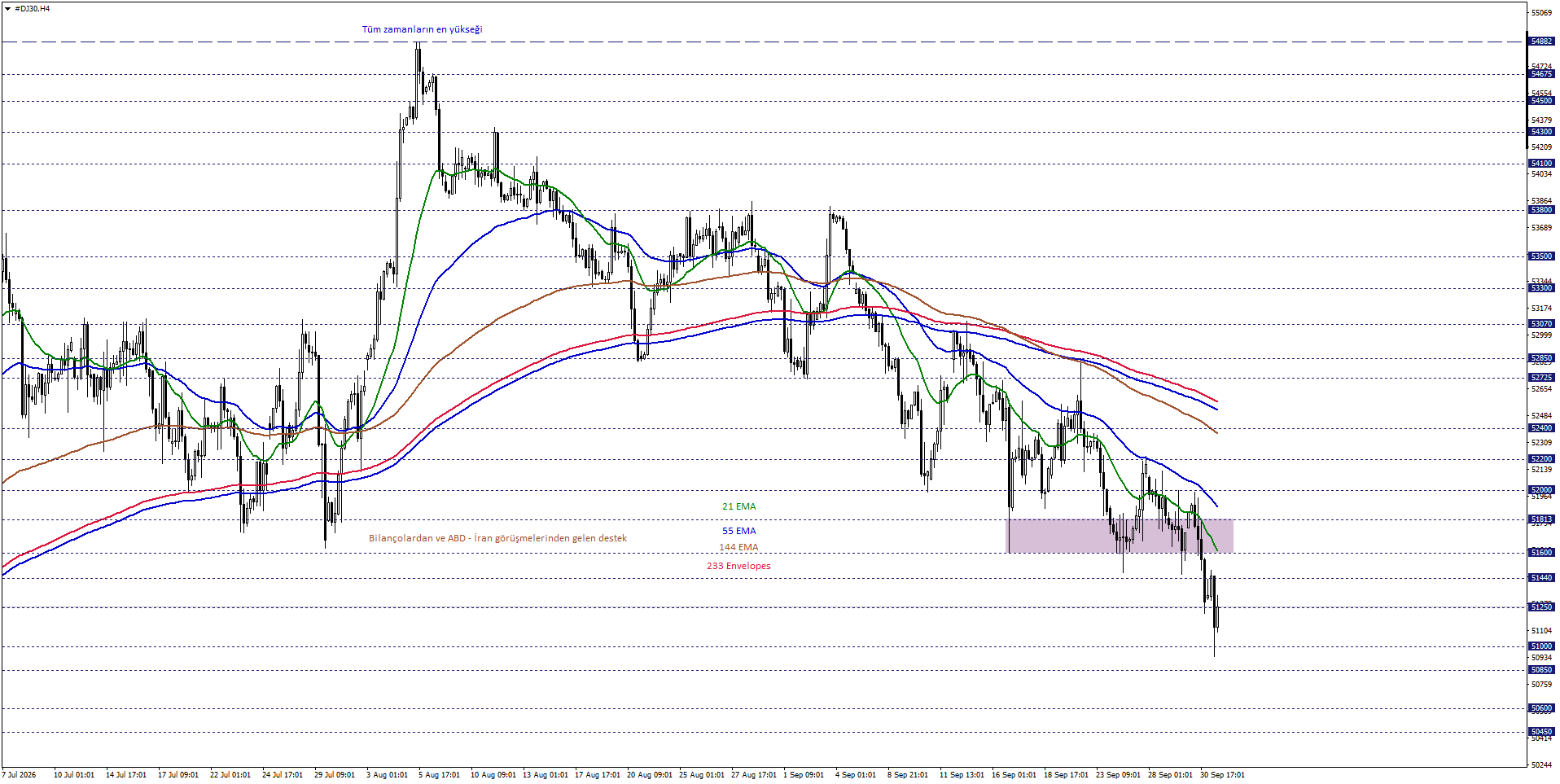The height and width of the screenshot is (784, 1560).
Task: Click the 233 Envelopes legend label
Action: pos(738,566)
